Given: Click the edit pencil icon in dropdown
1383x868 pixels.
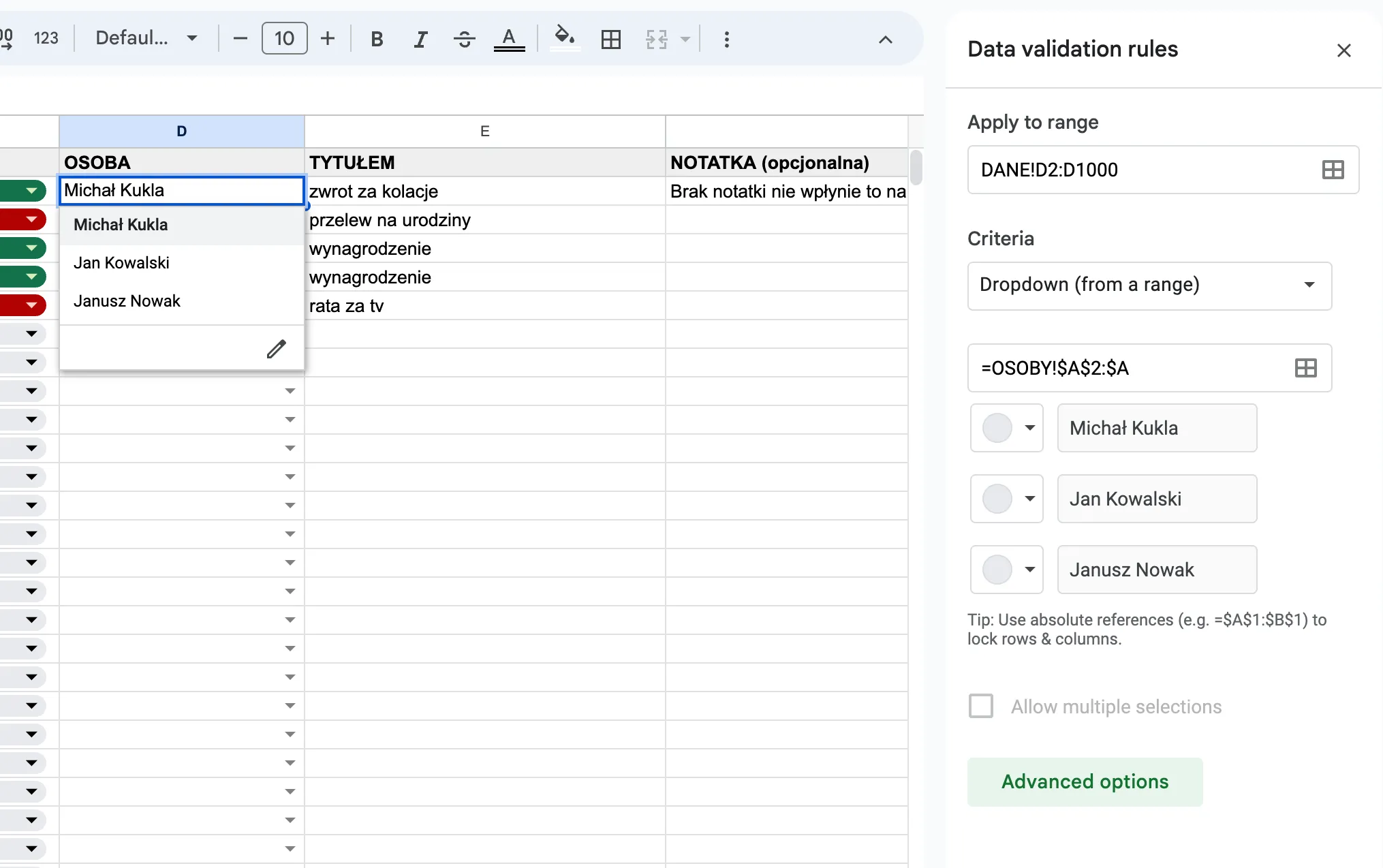Looking at the screenshot, I should point(277,348).
